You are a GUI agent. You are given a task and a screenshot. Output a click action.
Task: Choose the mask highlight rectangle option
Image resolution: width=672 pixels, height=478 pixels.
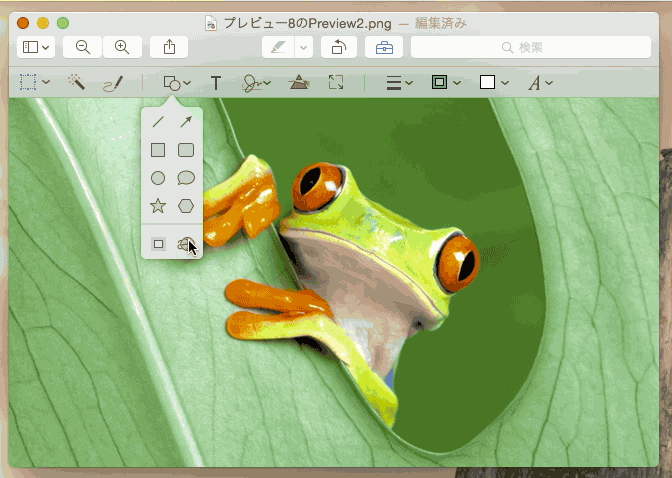159,244
